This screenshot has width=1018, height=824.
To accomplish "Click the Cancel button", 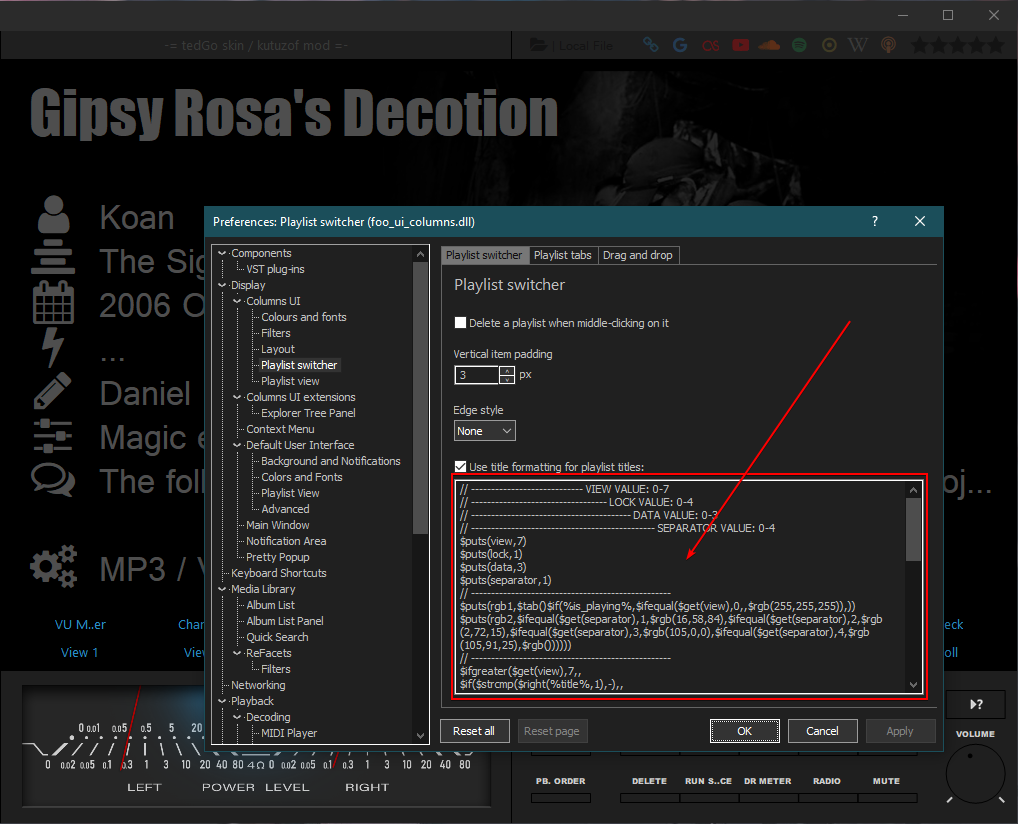I will 822,731.
